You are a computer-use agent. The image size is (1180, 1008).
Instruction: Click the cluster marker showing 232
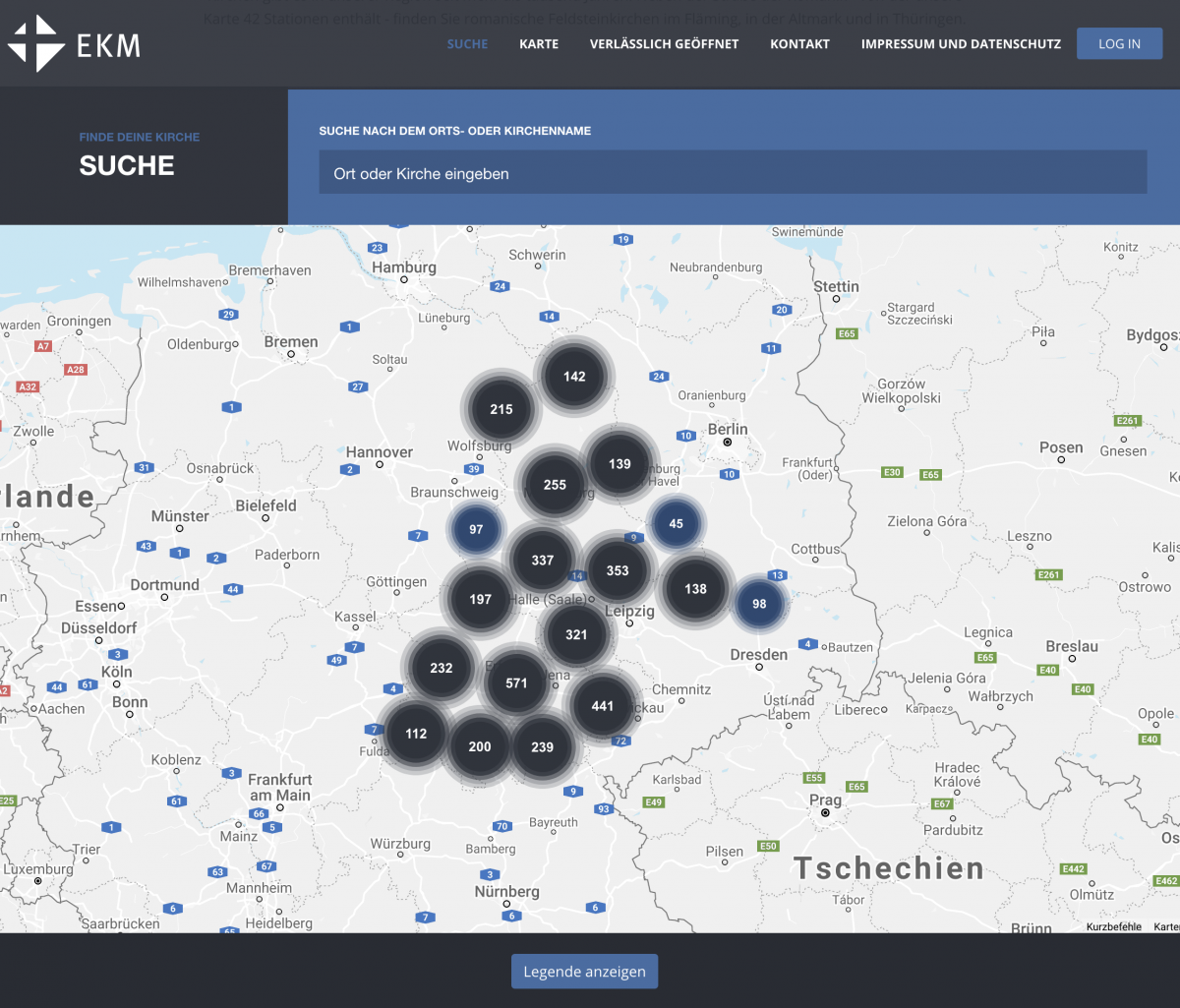[x=442, y=668]
